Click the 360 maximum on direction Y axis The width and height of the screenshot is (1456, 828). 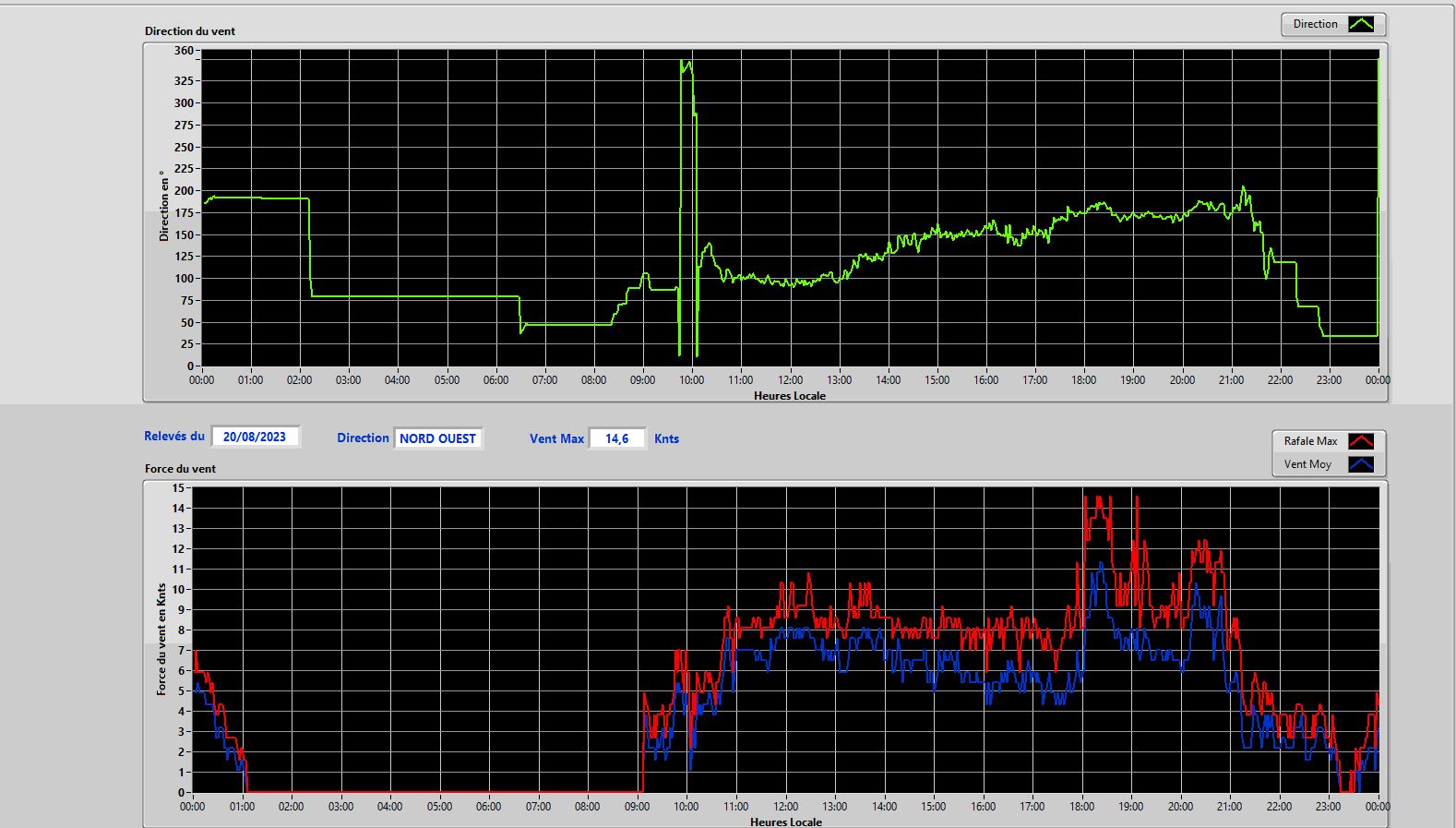[x=184, y=51]
